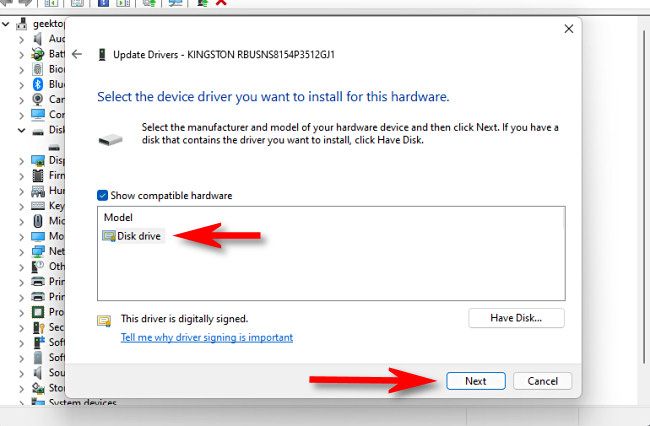Screen dimensions: 650x426
Task: Collapse the Disk drives tree node
Action: tap(20, 130)
